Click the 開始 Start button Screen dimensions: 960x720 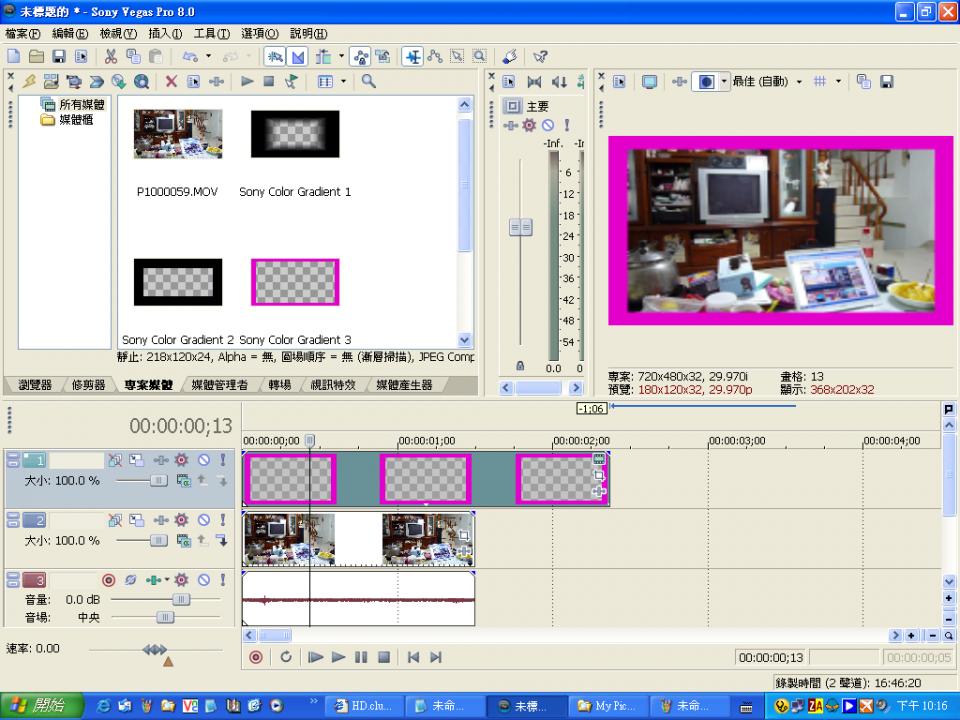click(40, 706)
